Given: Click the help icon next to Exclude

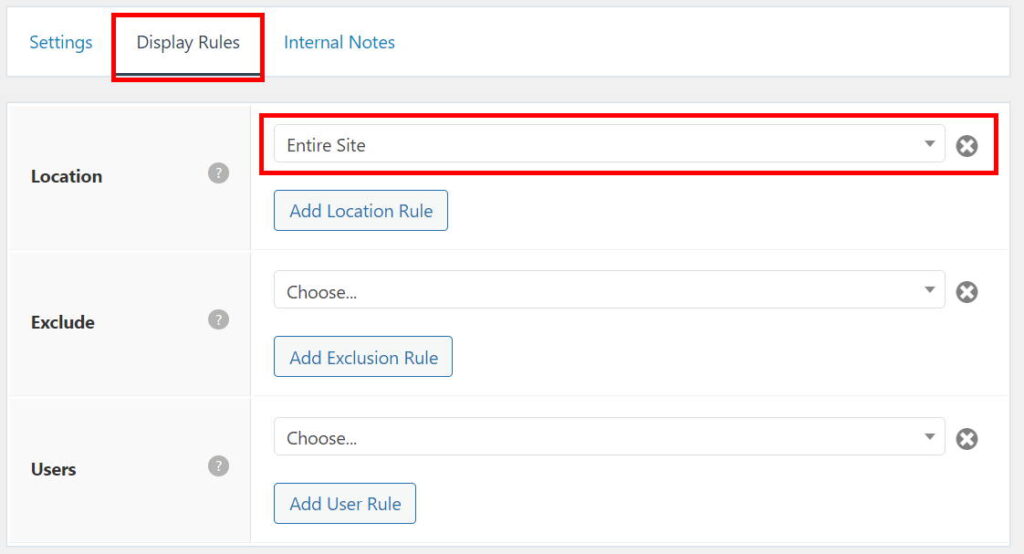Looking at the screenshot, I should [218, 320].
